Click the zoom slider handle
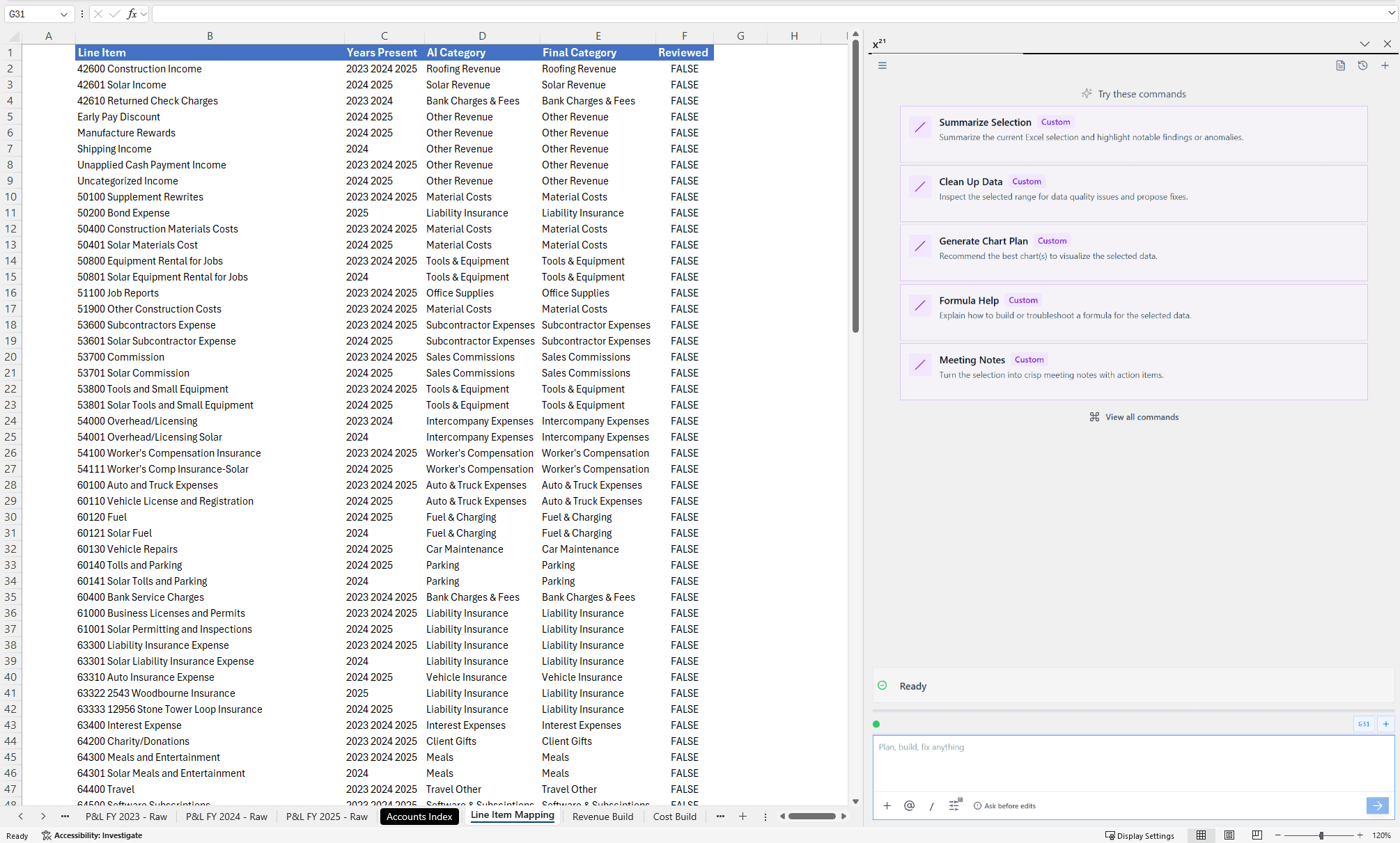 [1321, 835]
